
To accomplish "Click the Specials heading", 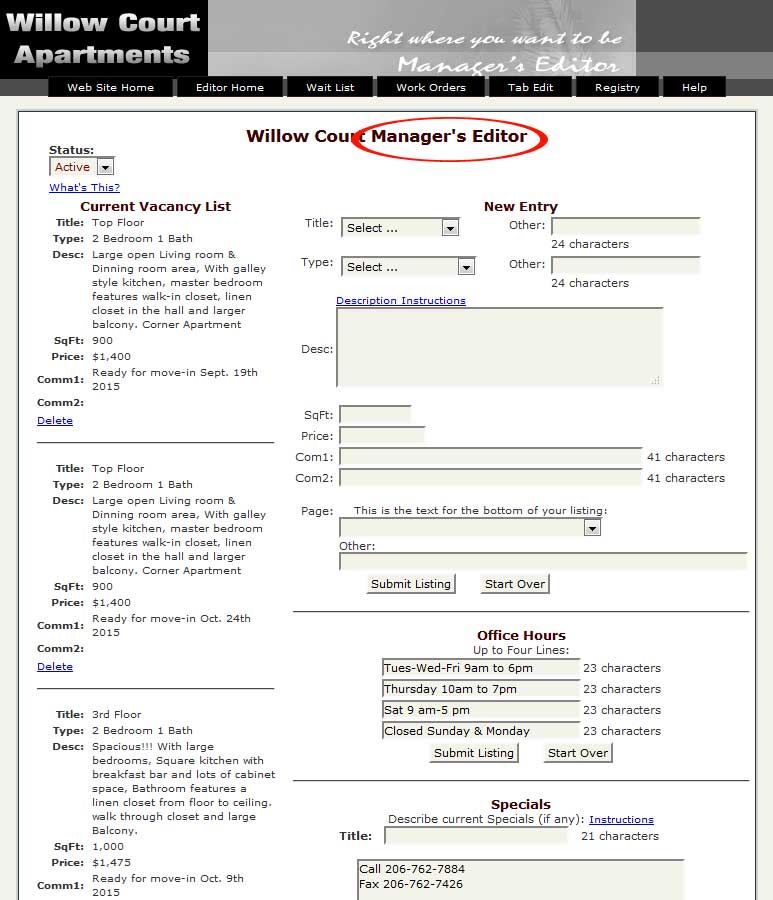I will point(520,804).
